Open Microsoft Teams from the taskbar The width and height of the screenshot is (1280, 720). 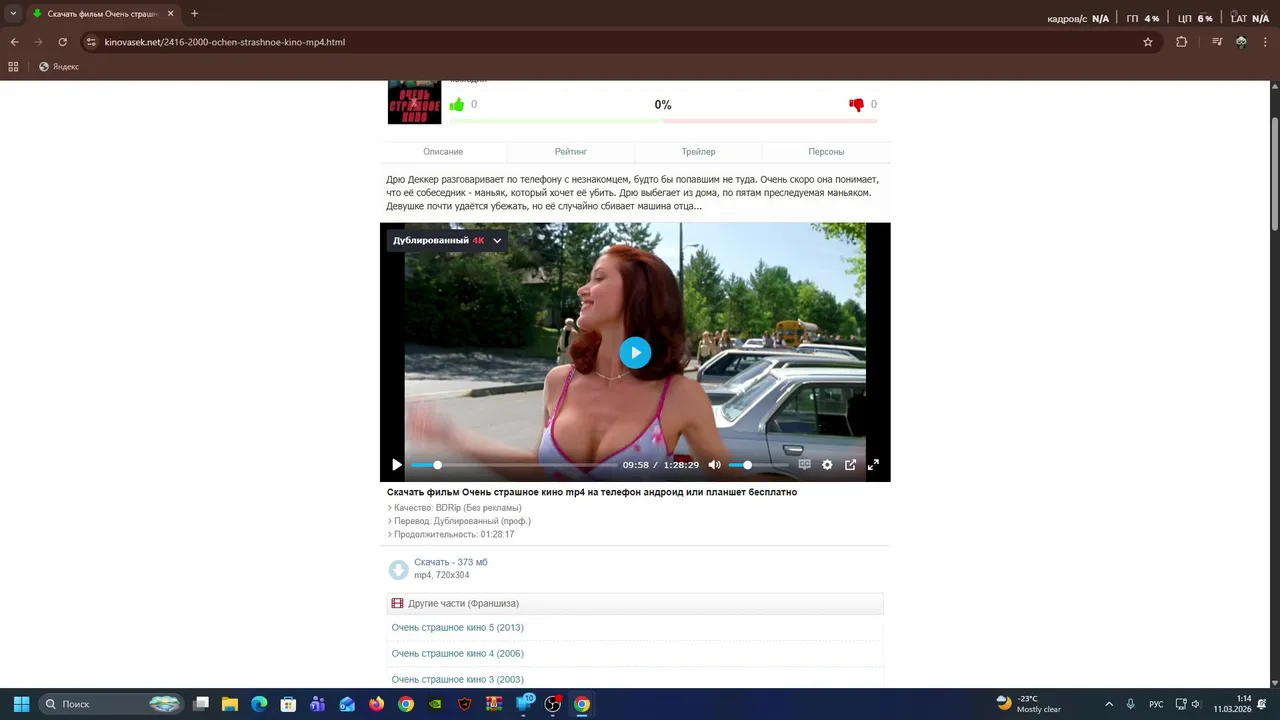318,704
